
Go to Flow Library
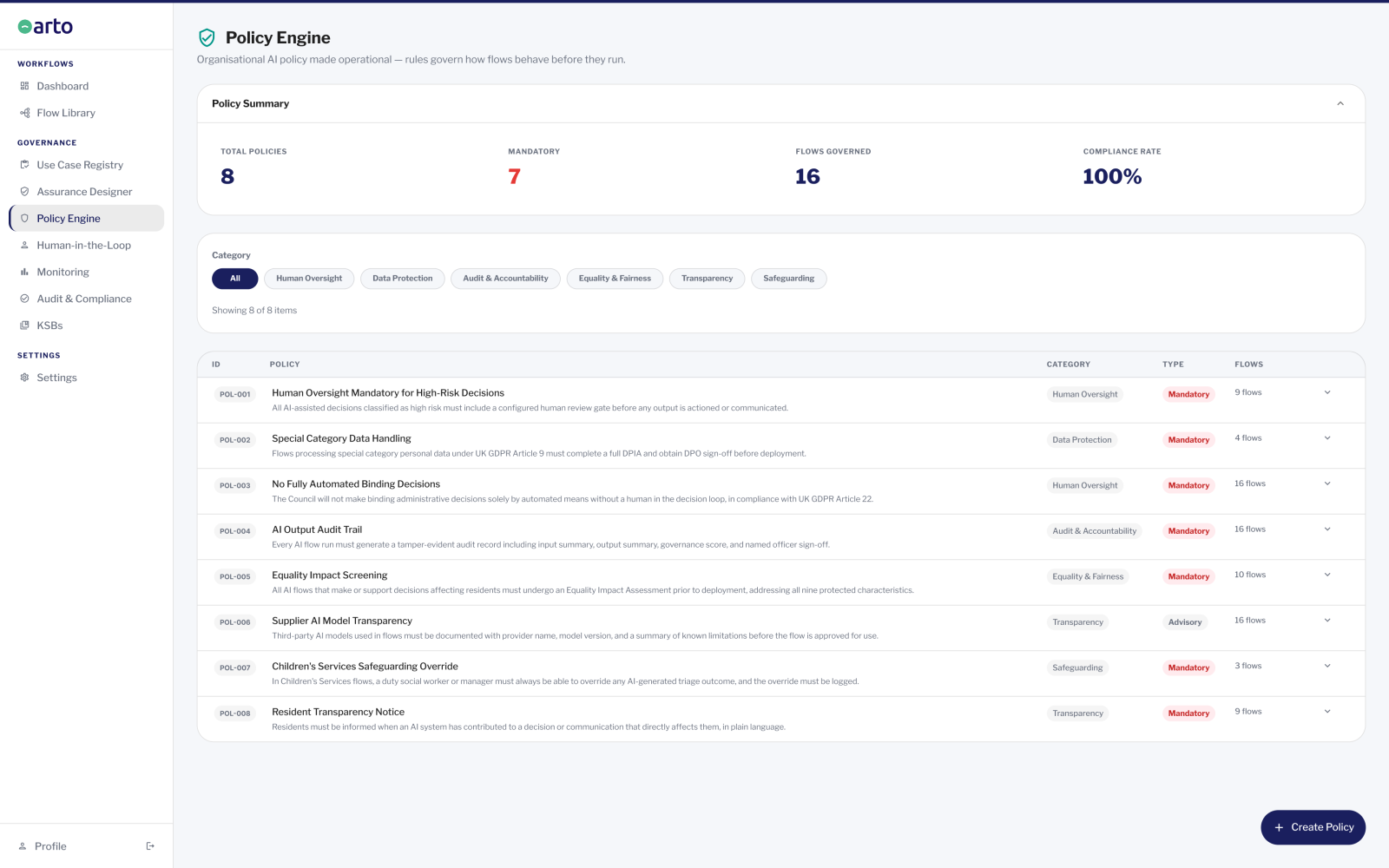click(87, 113)
